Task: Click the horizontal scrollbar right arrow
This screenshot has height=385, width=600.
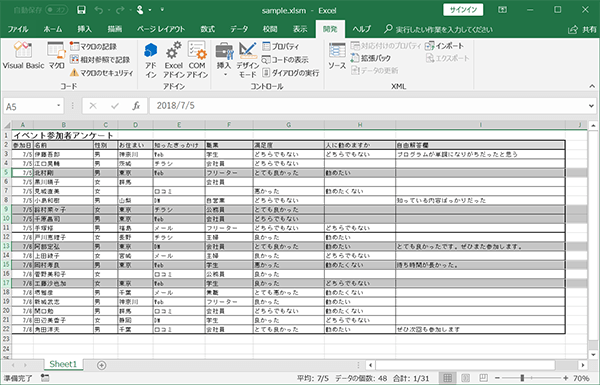Action: [x=582, y=365]
